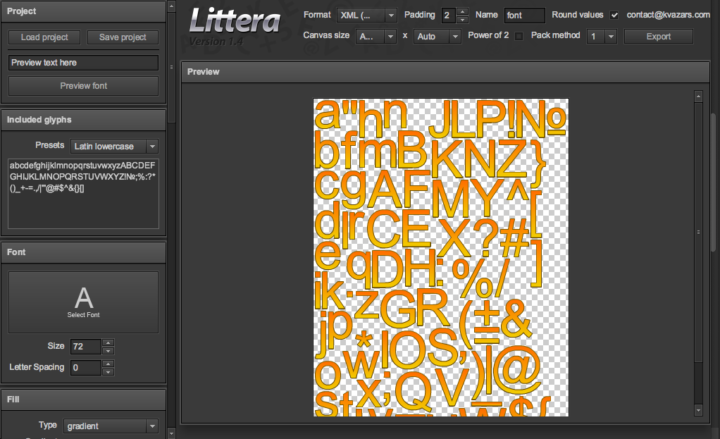Decrease font Size with down arrow
This screenshot has height=439, width=720.
[108, 351]
